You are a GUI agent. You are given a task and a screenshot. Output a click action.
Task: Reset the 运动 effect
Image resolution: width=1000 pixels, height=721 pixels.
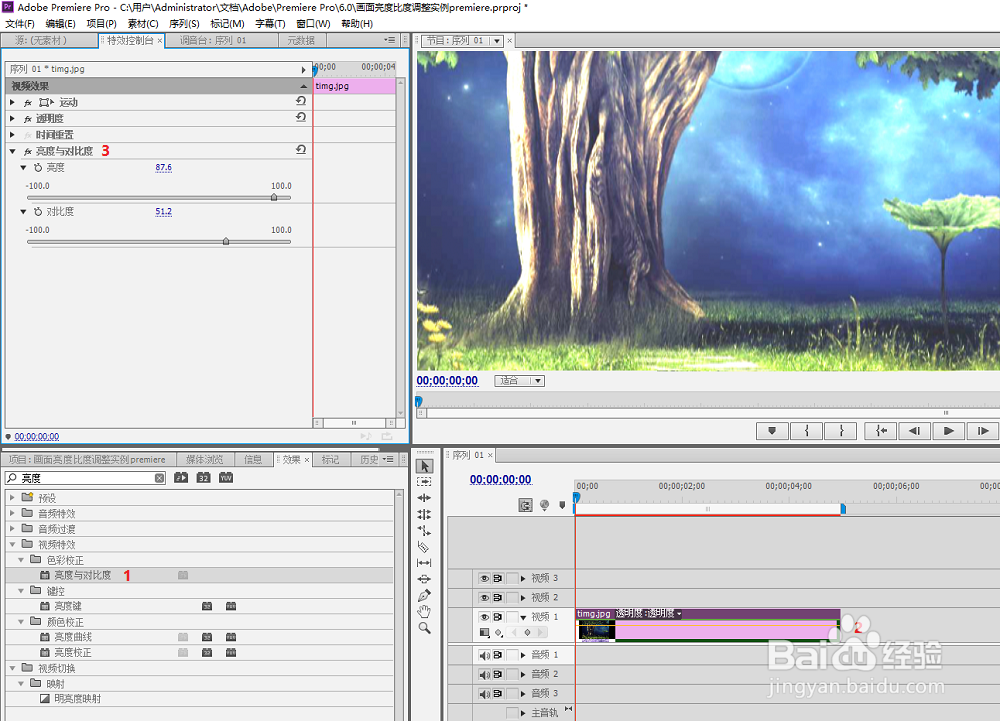(301, 101)
